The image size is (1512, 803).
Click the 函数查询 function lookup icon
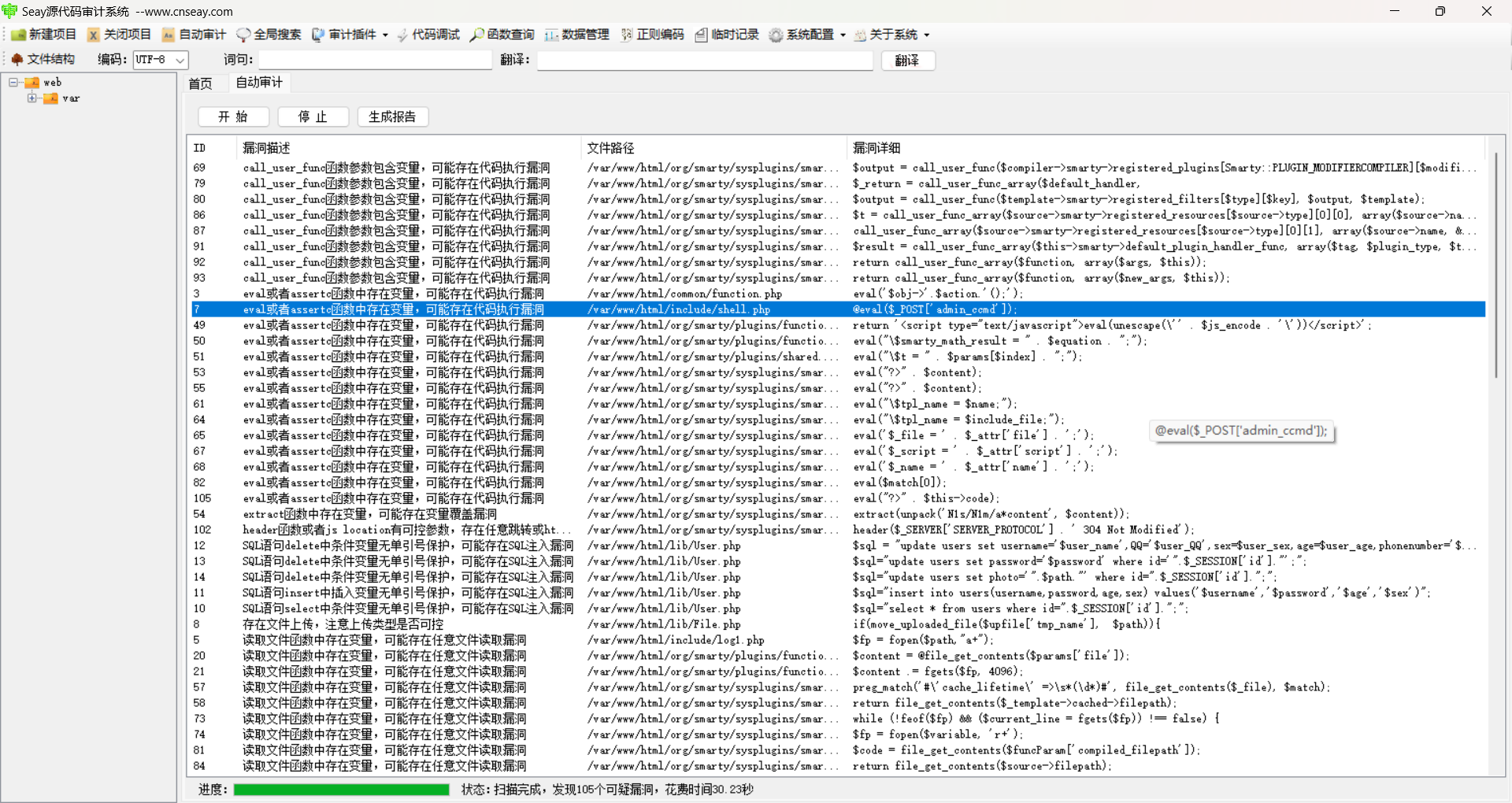(477, 35)
